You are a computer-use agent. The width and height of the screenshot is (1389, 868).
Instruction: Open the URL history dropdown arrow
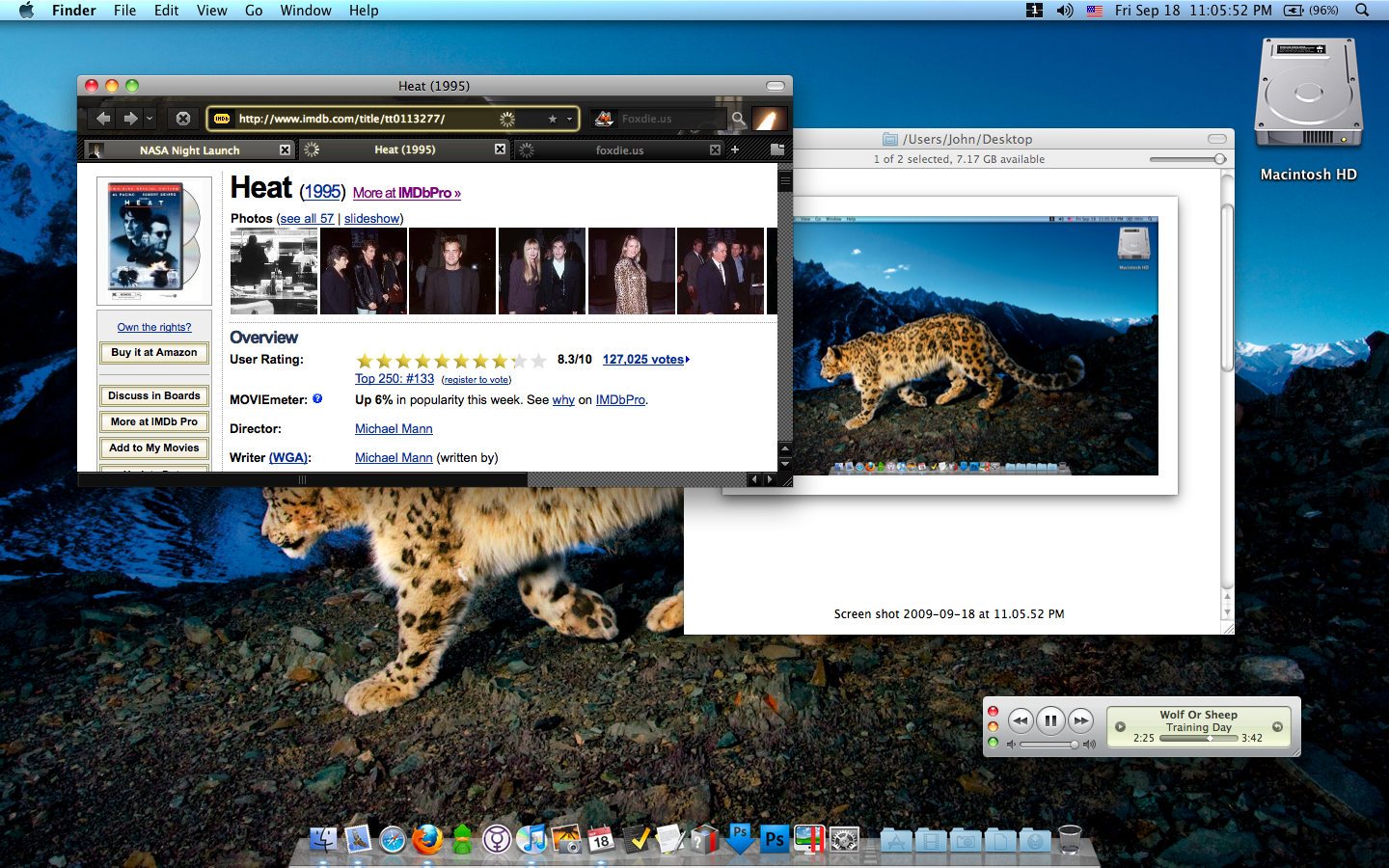tap(569, 119)
